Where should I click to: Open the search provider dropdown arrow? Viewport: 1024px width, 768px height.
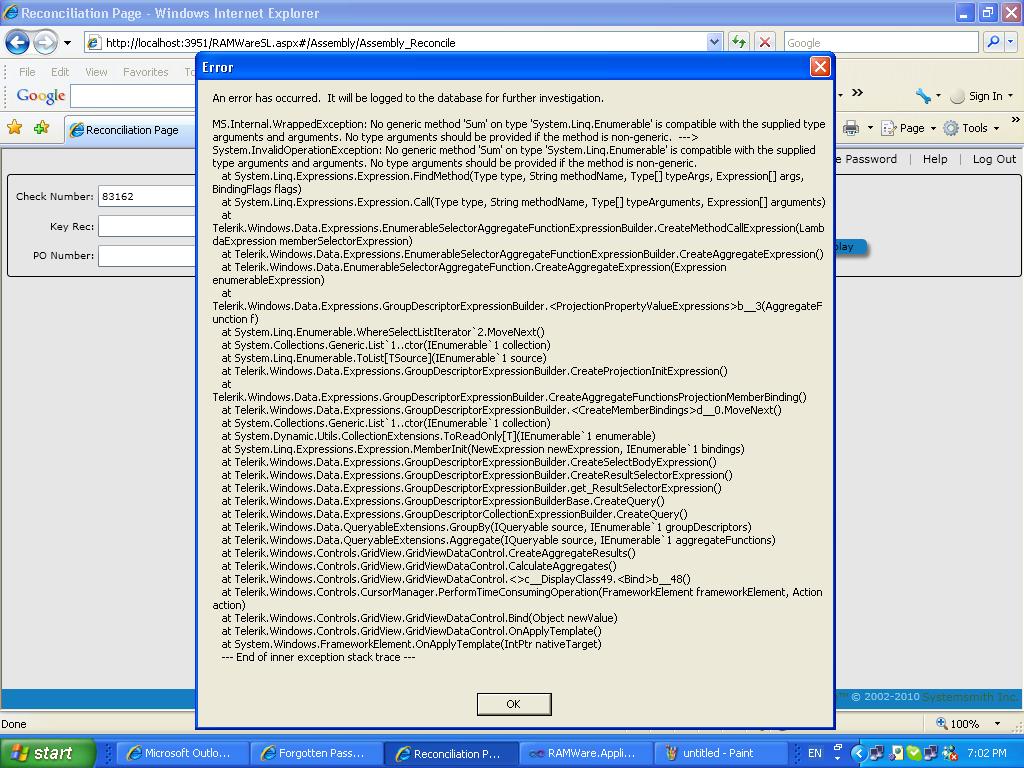pos(1011,42)
